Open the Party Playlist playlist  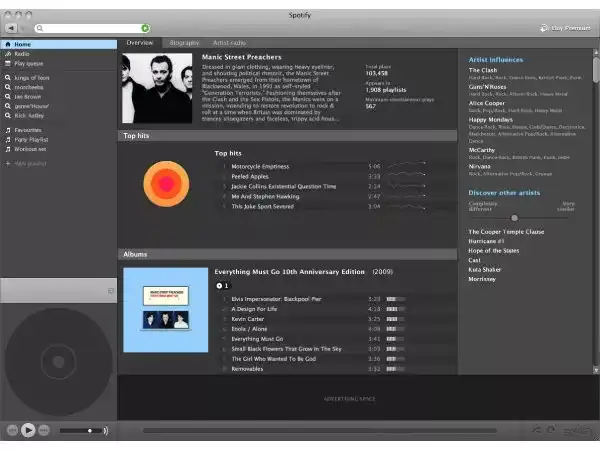tap(31, 140)
